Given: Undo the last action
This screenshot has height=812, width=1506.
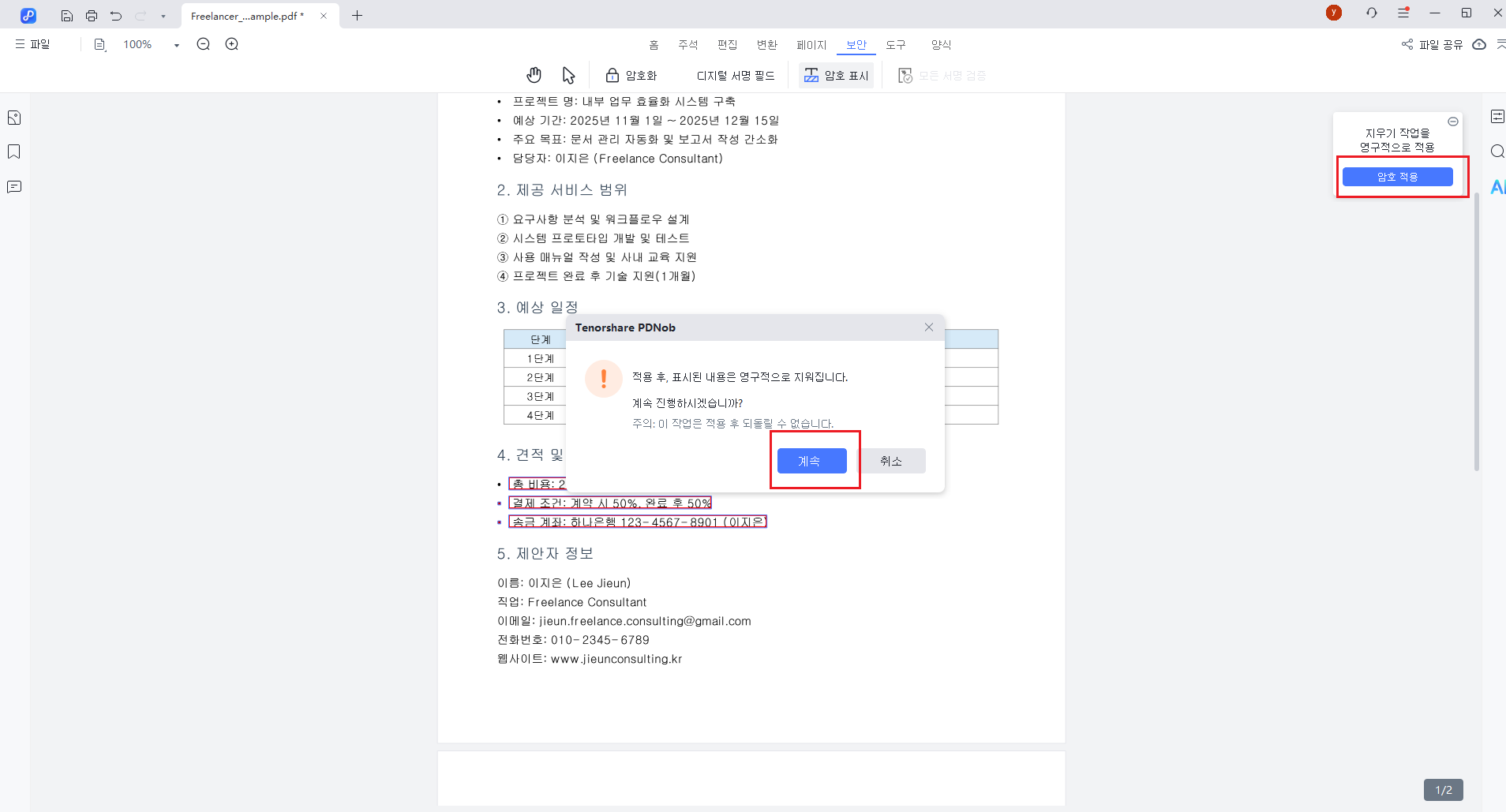Looking at the screenshot, I should coord(116,16).
